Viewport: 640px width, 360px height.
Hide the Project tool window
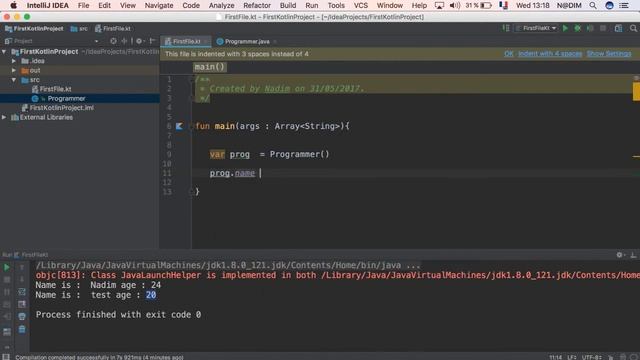(x=152, y=41)
